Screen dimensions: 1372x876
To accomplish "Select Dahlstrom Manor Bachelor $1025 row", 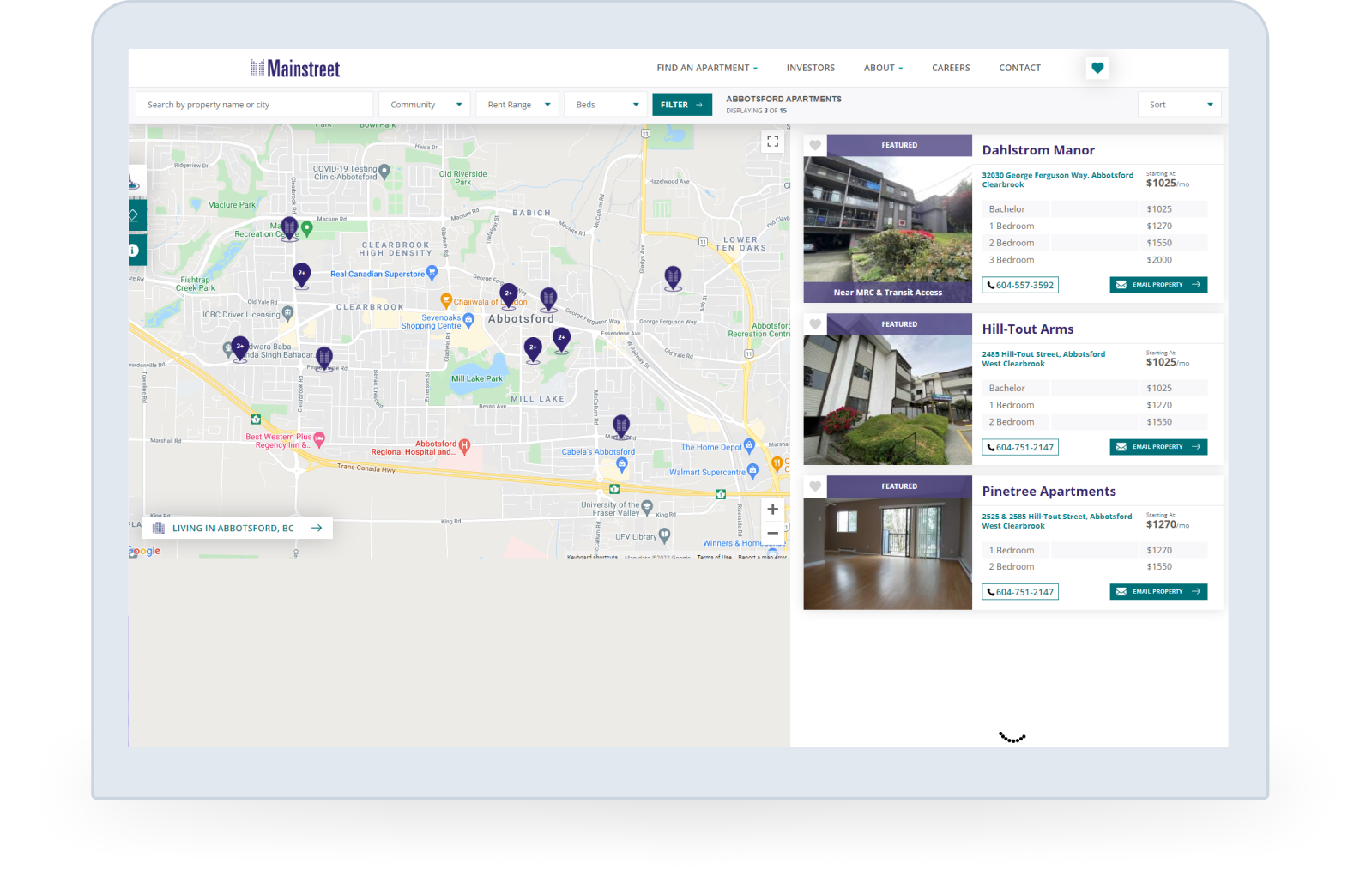I will click(1095, 209).
